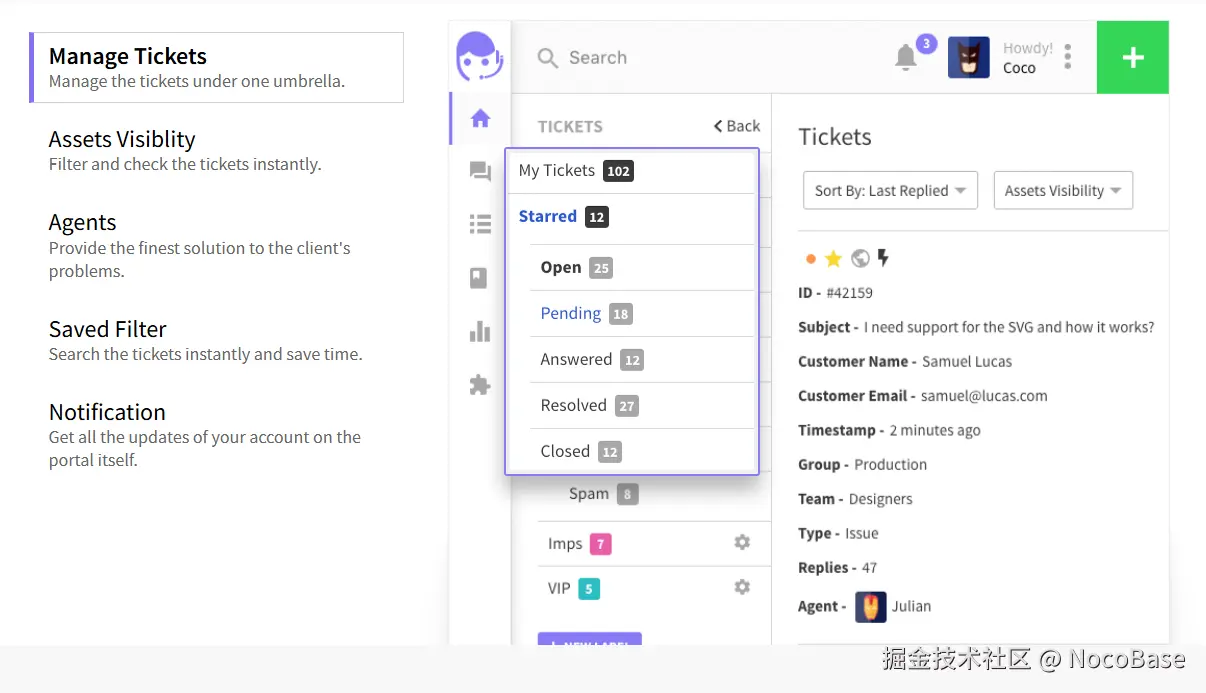Select the Saved Filter feature tab
The image size is (1206, 693).
click(x=205, y=340)
